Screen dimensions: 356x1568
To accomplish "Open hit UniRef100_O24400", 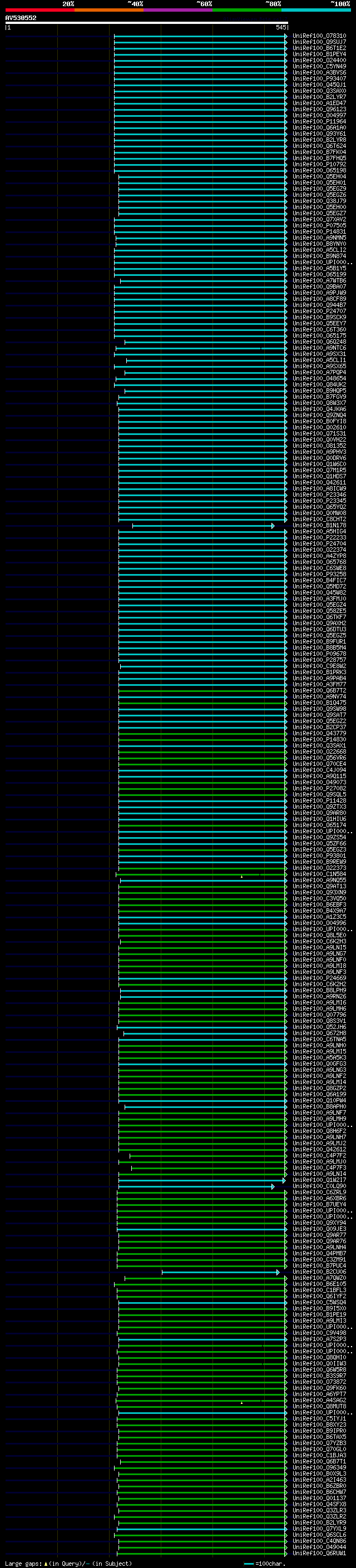I will coord(319,60).
